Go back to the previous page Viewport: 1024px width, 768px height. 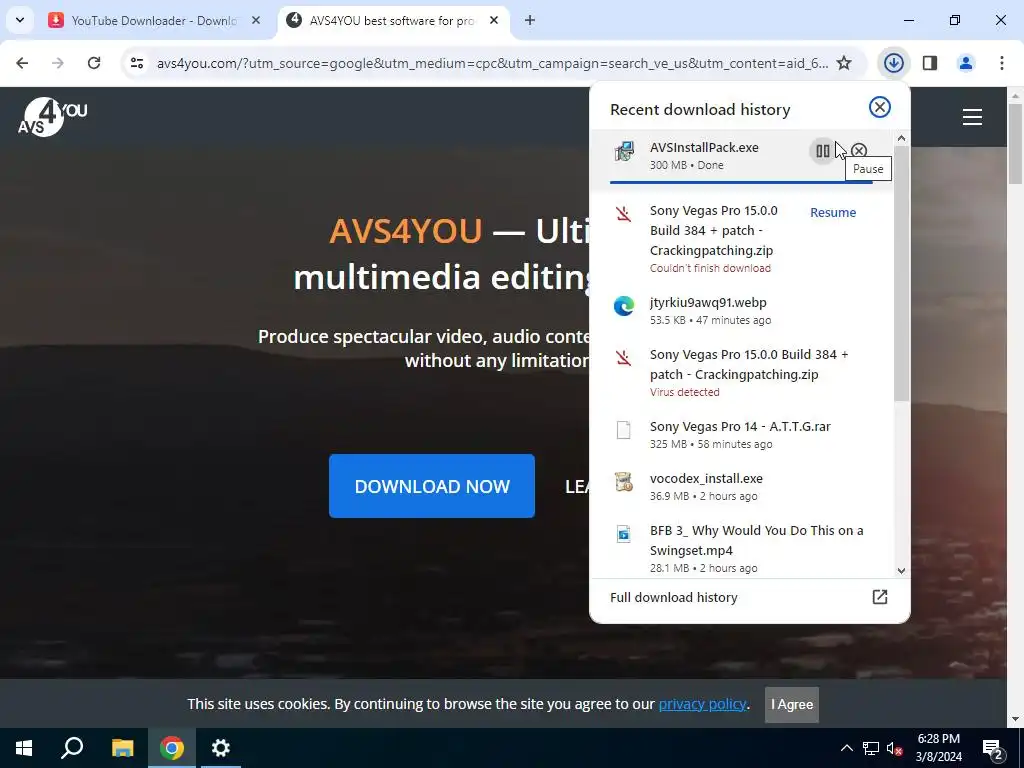(22, 63)
